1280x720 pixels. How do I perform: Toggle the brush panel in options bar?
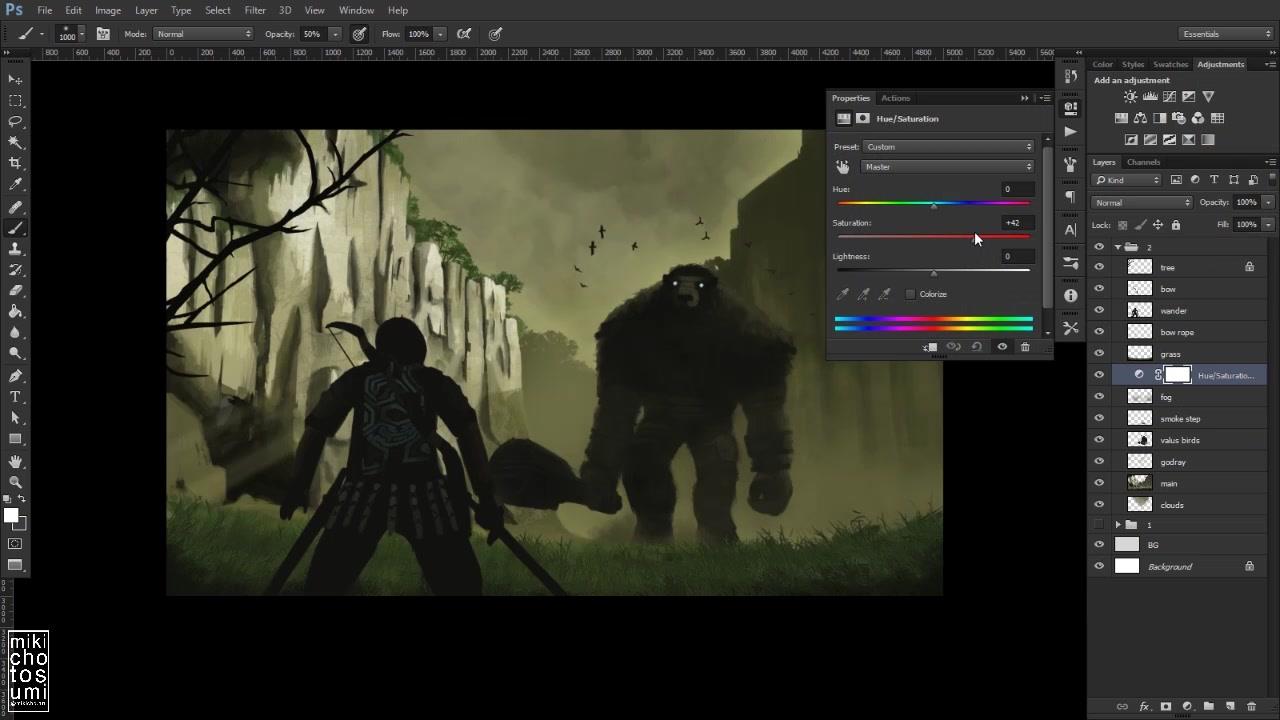(103, 34)
